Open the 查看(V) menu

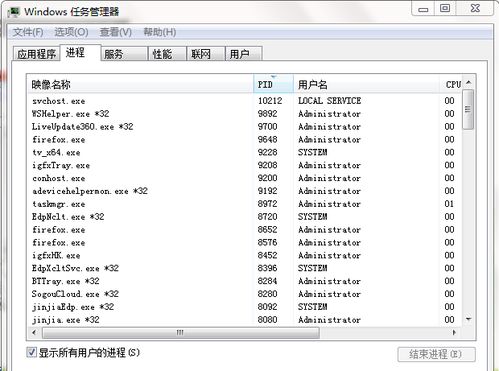pyautogui.click(x=116, y=32)
